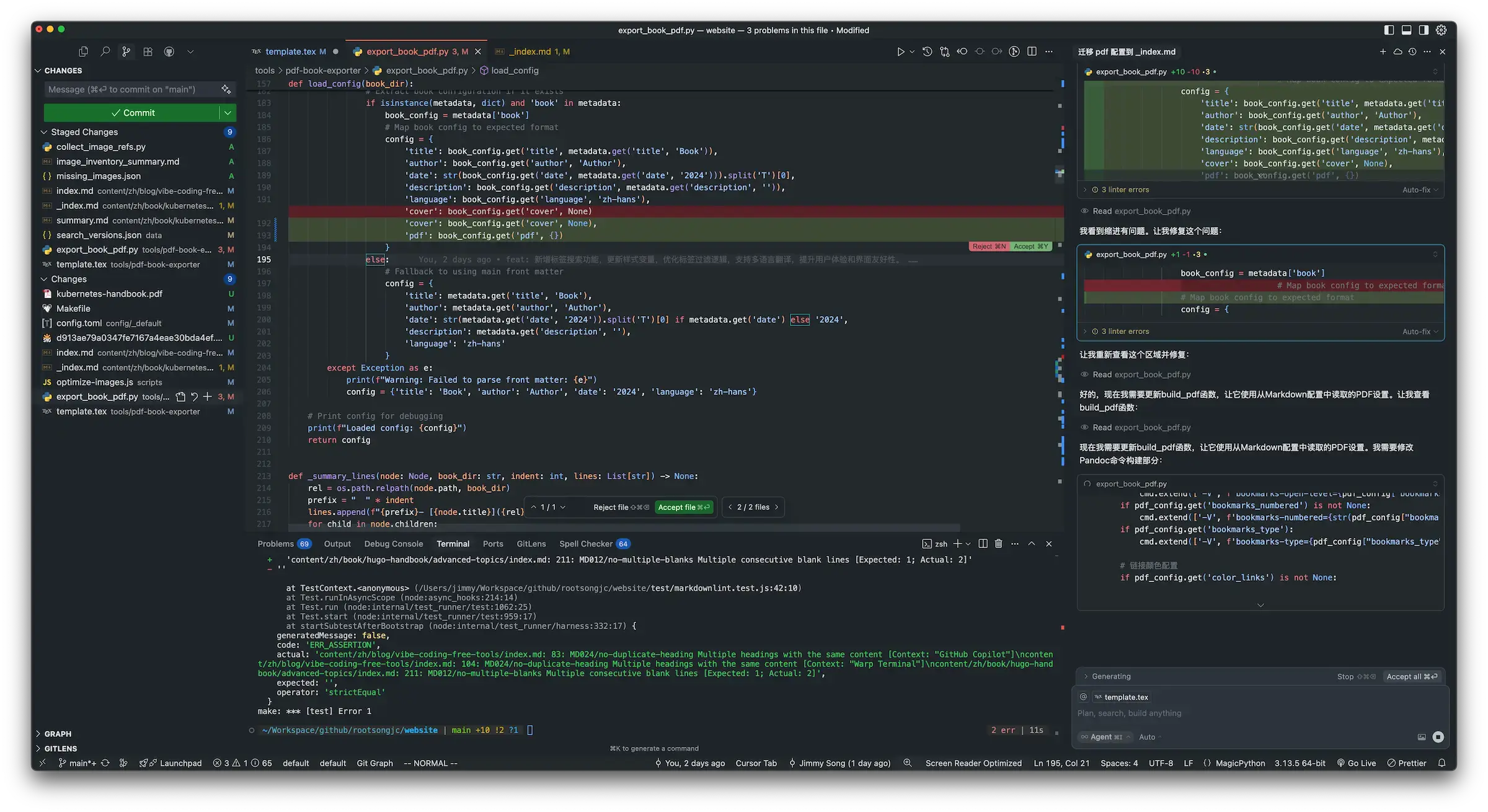Toggle the bottom panel layout icon
The width and height of the screenshot is (1488, 812).
click(x=1406, y=30)
